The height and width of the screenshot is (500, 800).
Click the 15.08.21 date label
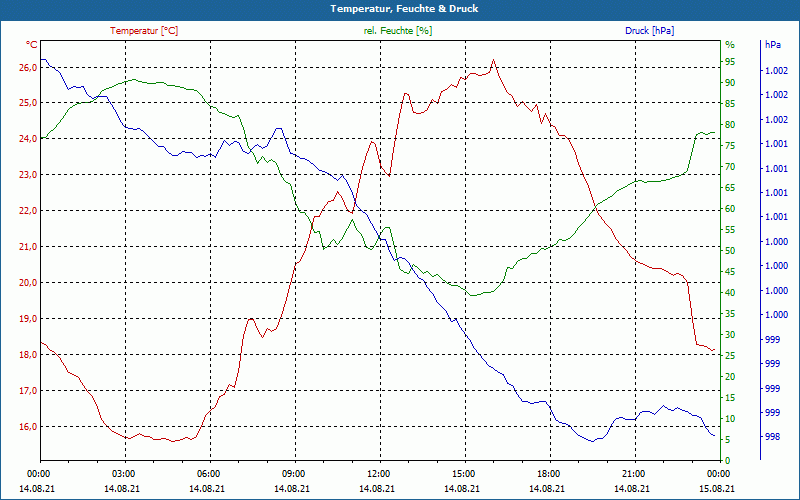point(717,489)
